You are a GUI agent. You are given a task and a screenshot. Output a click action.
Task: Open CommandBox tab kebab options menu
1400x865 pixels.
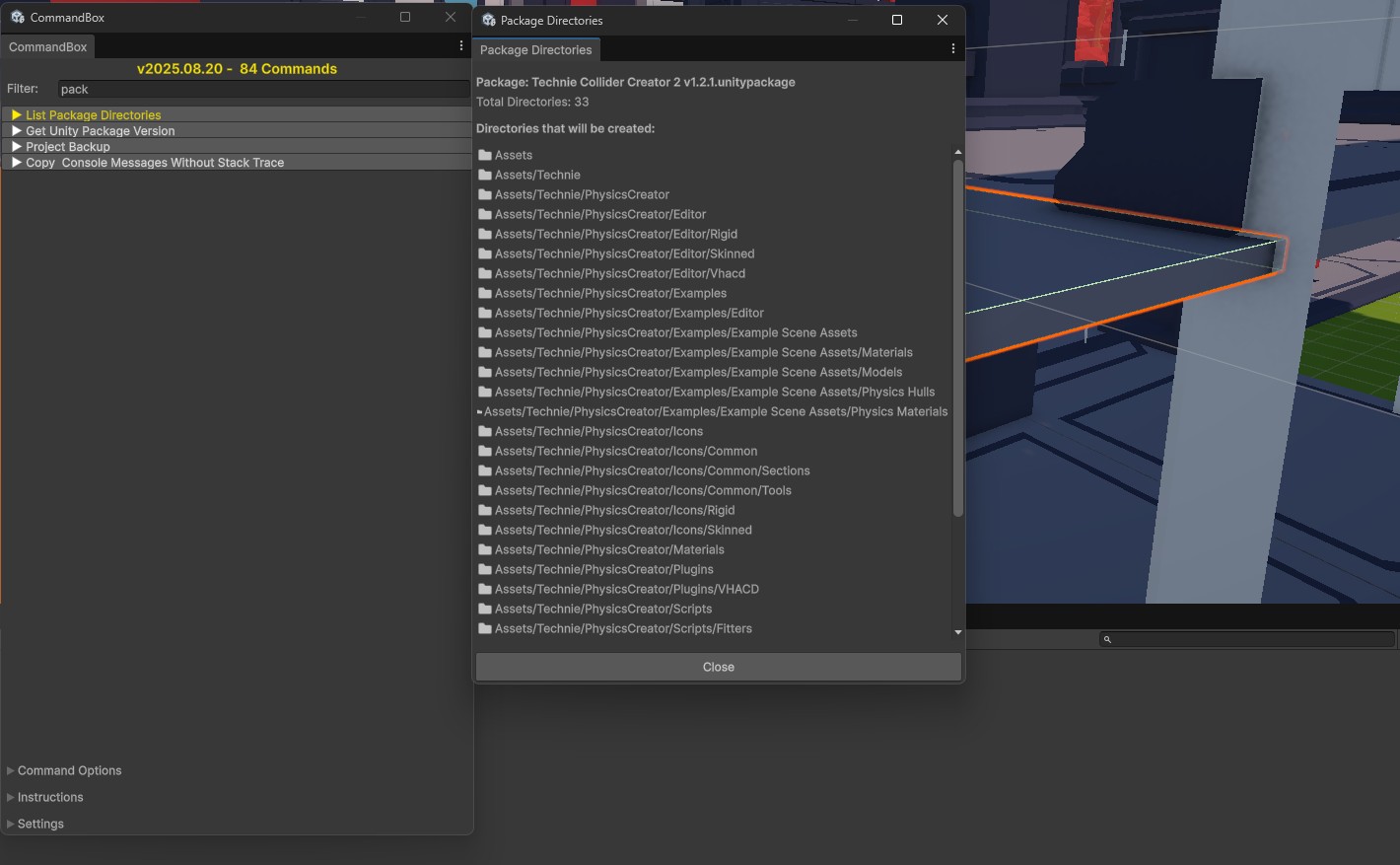coord(461,46)
